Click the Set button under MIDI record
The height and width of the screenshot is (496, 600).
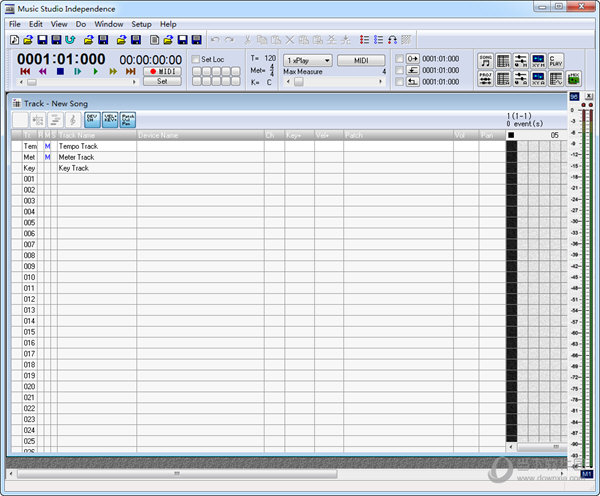pyautogui.click(x=163, y=81)
